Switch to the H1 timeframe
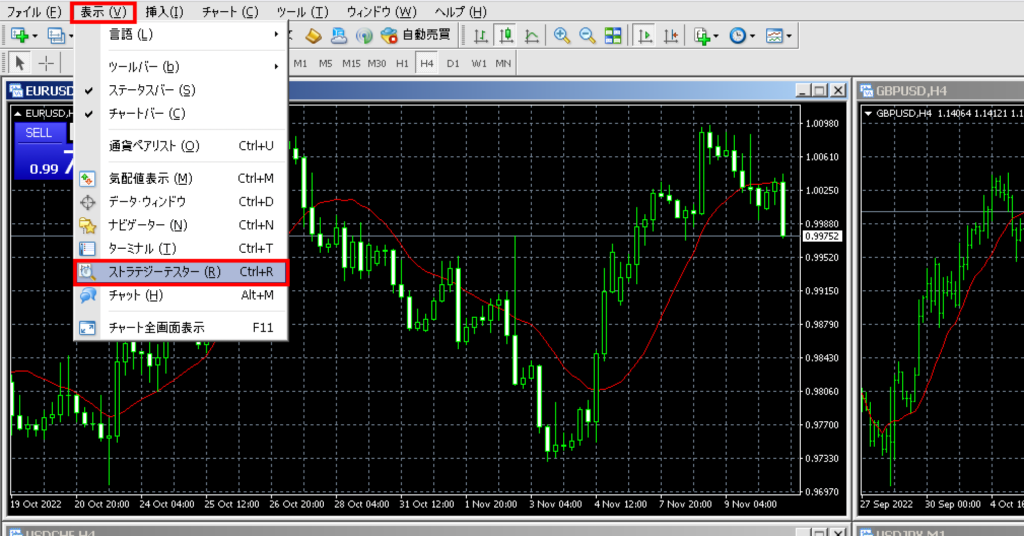Screen dimensions: 1024x536 [x=402, y=63]
